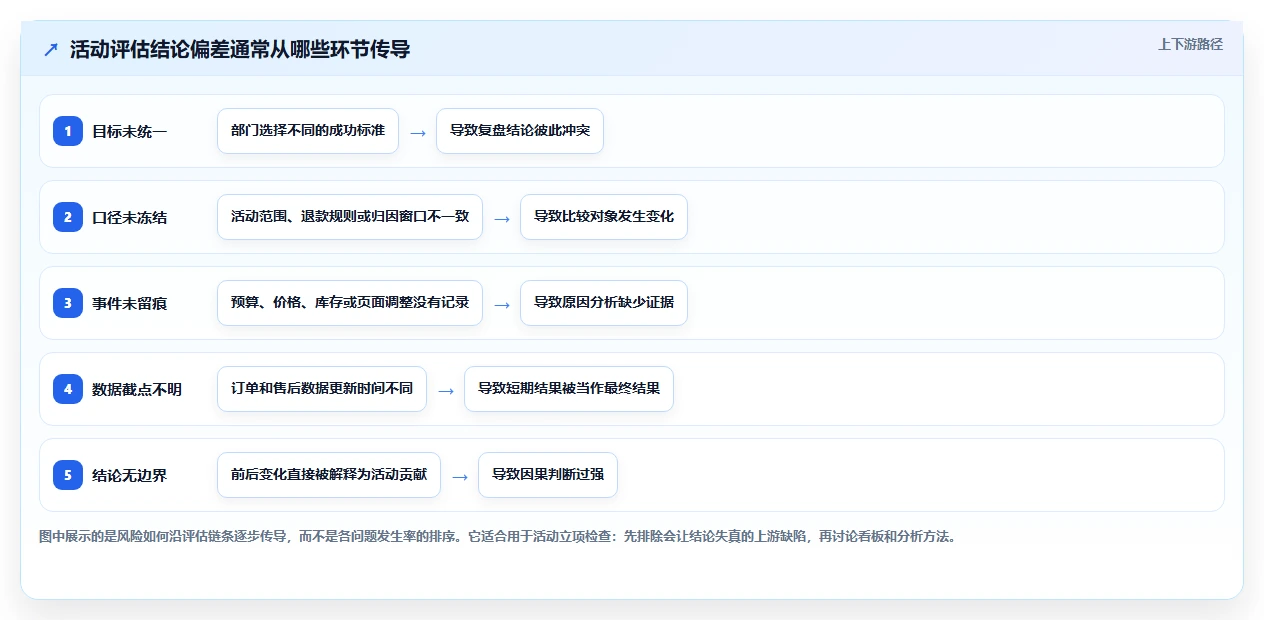Click the 部门选择不同的成功标准 box

pyautogui.click(x=308, y=131)
